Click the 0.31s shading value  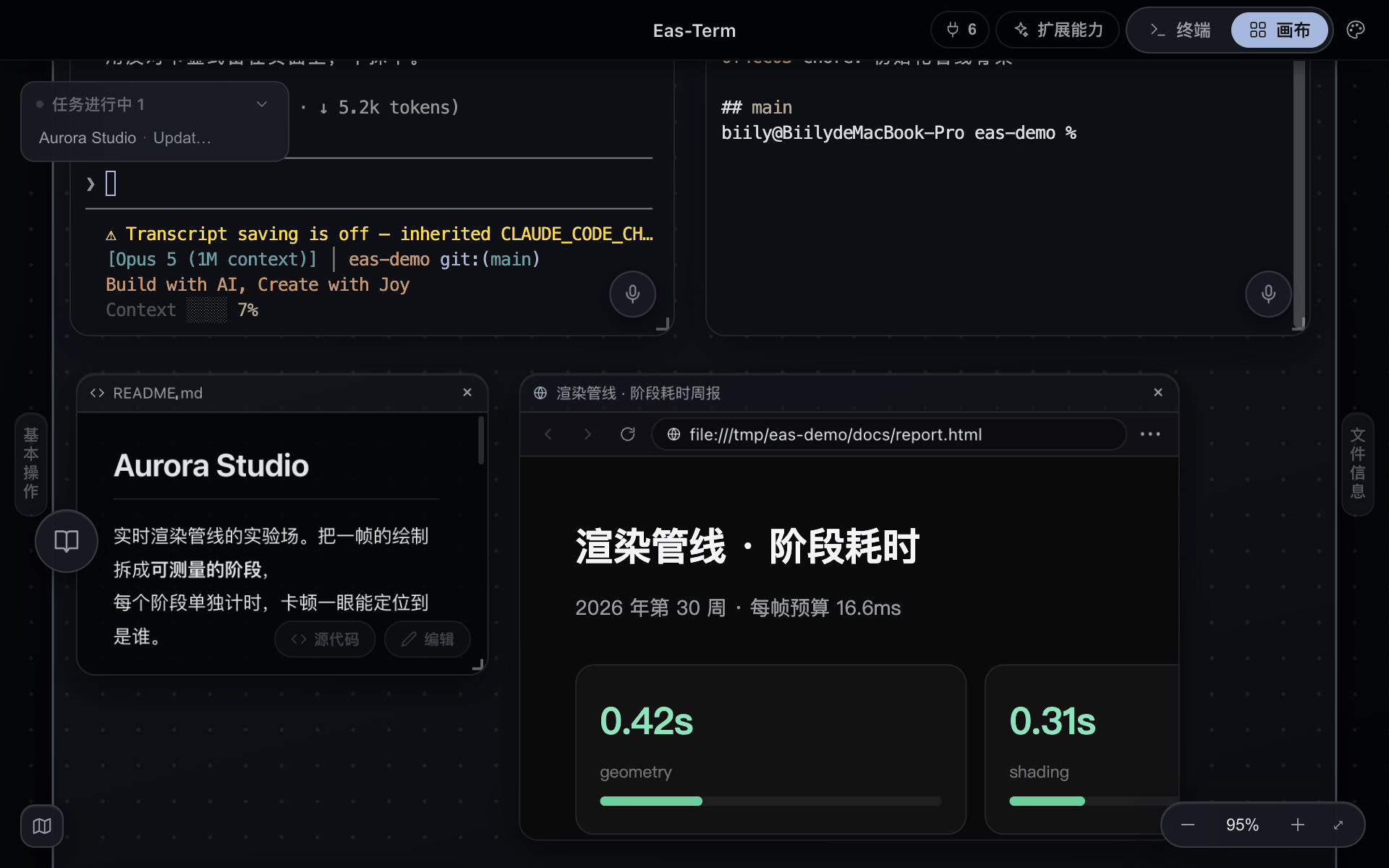click(x=1053, y=721)
